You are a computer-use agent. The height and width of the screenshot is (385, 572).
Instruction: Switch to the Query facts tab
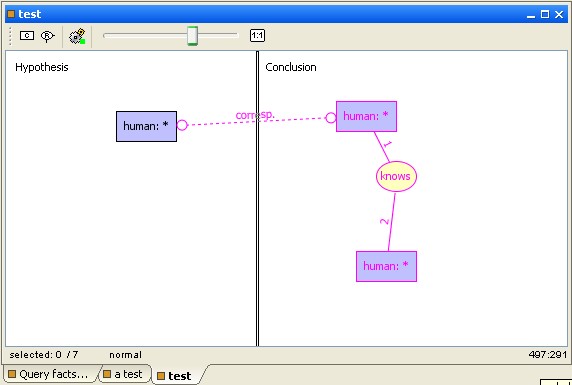point(50,374)
